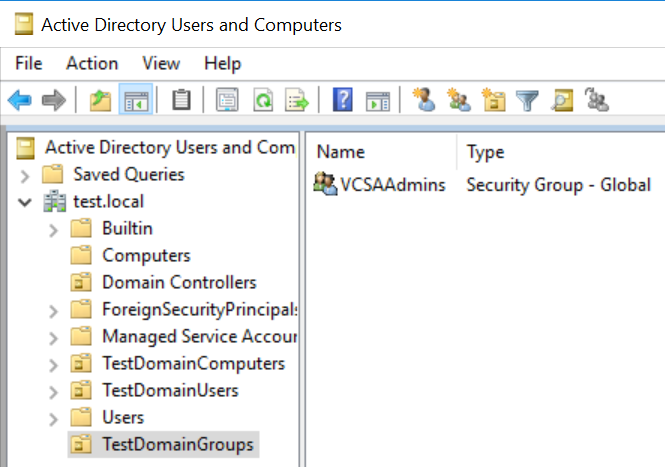665x467 pixels.
Task: Select VCSAAdmins name in list
Action: point(393,185)
